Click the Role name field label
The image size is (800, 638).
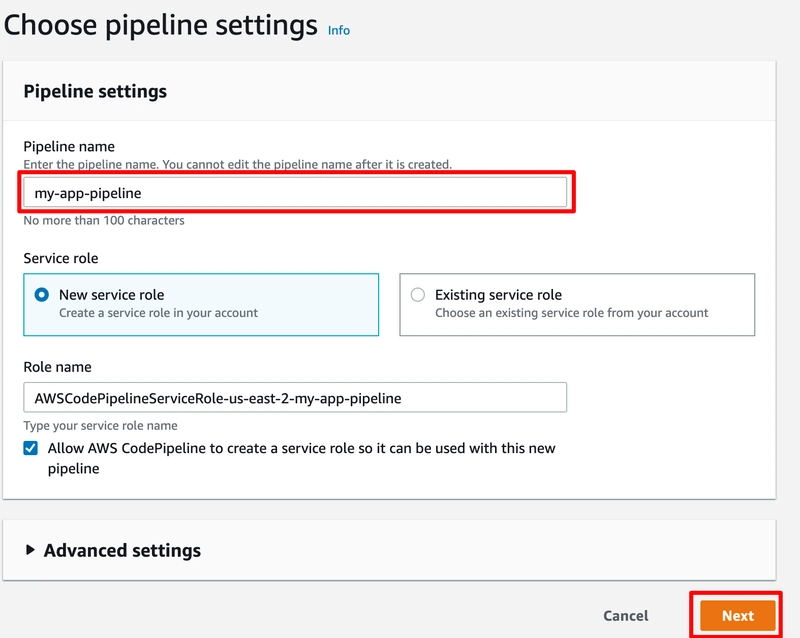[57, 367]
